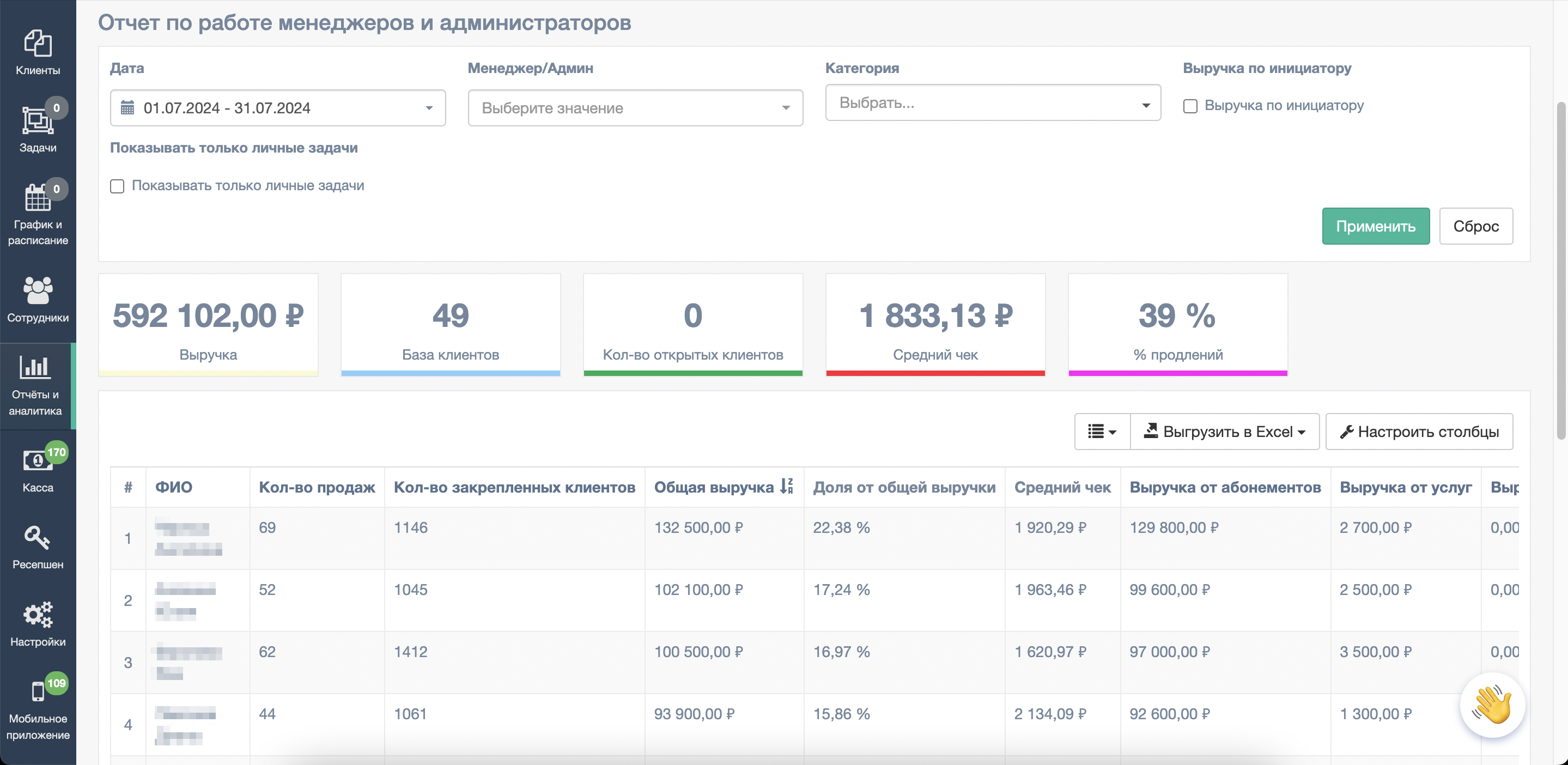This screenshot has height=765, width=1568.
Task: Click the # column header
Action: coord(128,487)
